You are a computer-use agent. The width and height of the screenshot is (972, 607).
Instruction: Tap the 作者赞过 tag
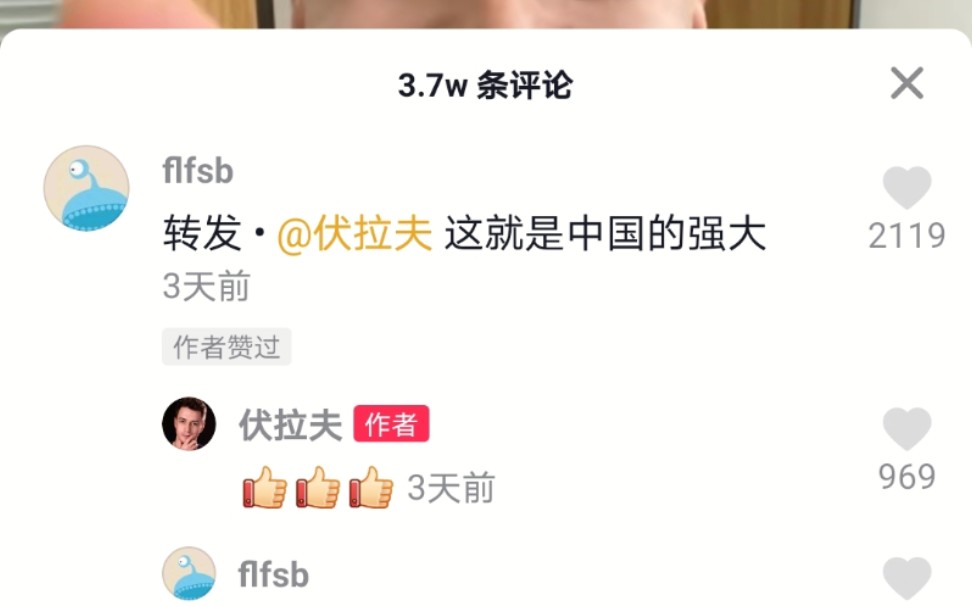point(226,347)
